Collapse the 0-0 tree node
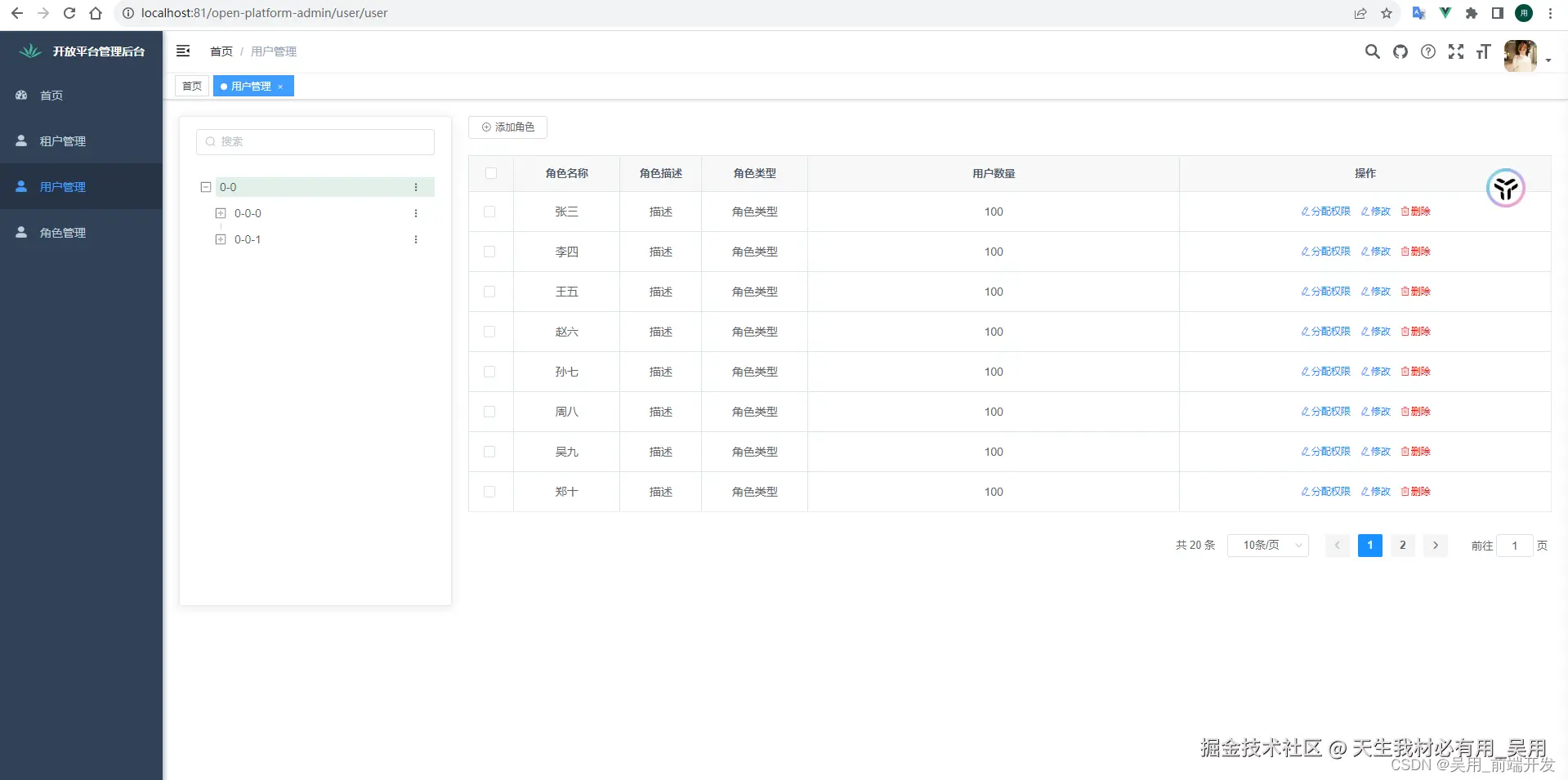1568x780 pixels. (206, 187)
